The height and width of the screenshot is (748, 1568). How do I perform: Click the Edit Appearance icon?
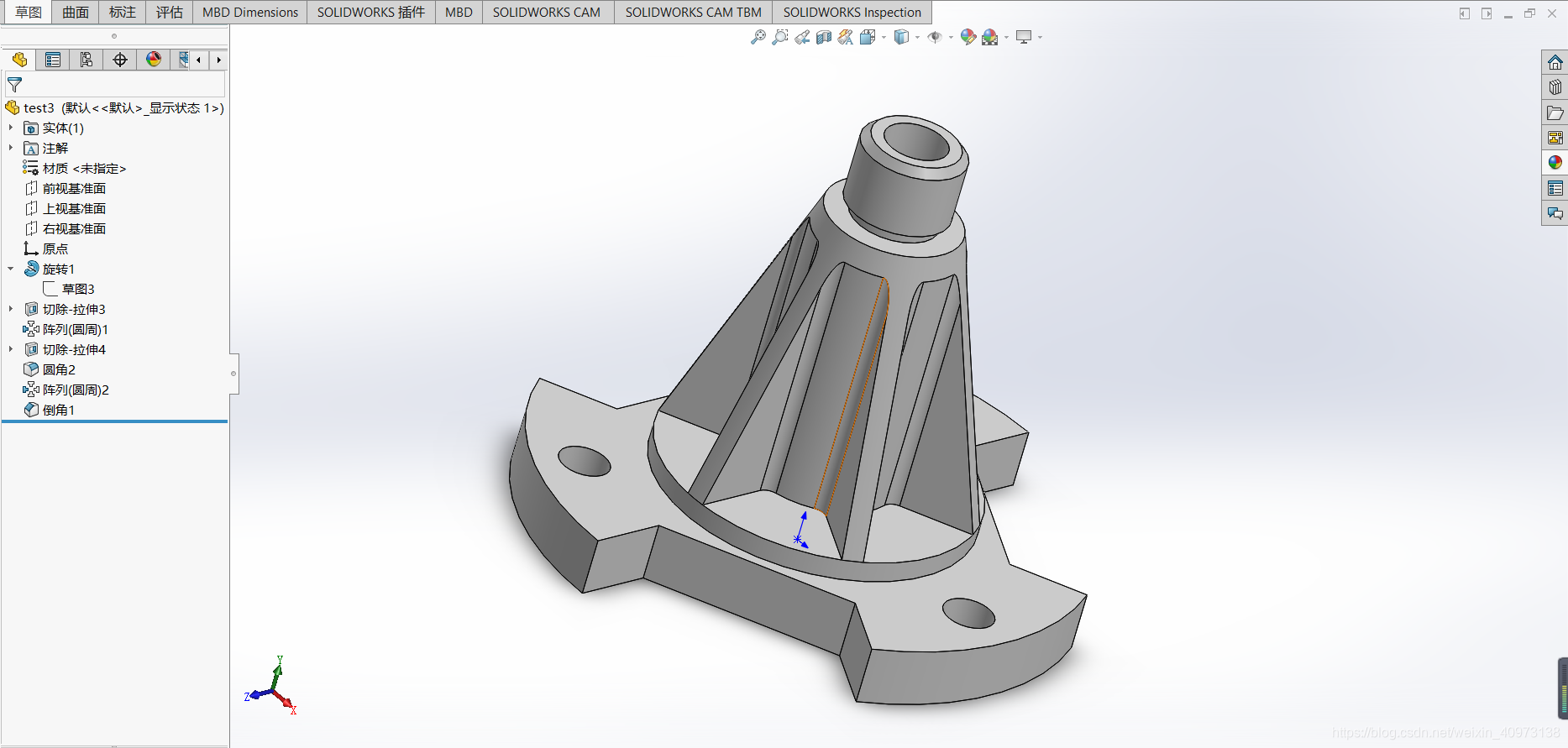click(968, 37)
